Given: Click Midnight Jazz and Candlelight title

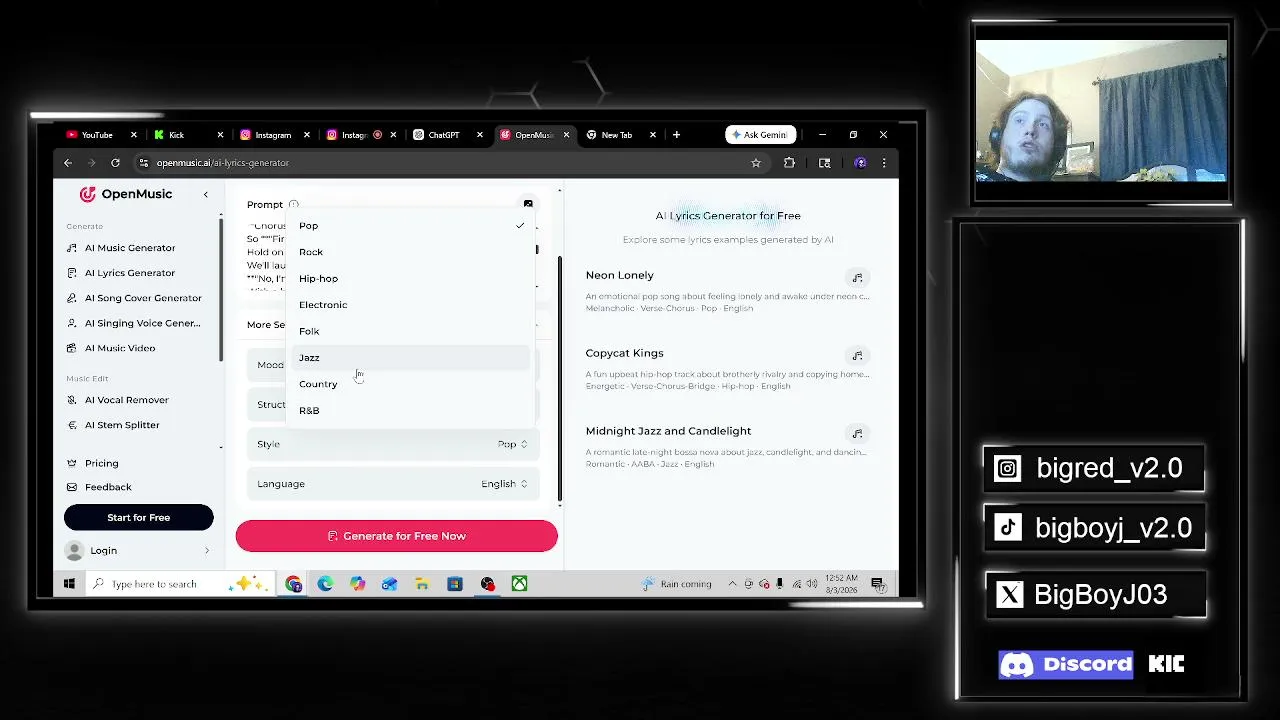Looking at the screenshot, I should pyautogui.click(x=669, y=431).
